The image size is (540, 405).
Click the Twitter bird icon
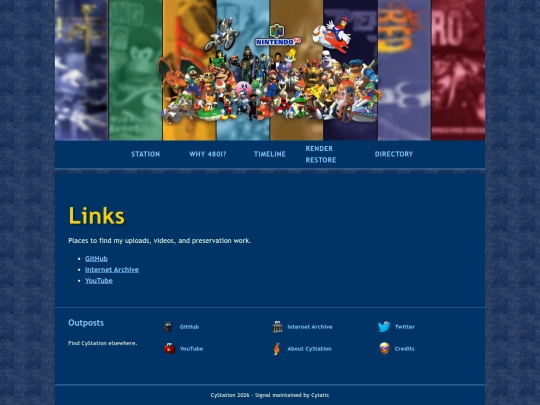tap(384, 326)
